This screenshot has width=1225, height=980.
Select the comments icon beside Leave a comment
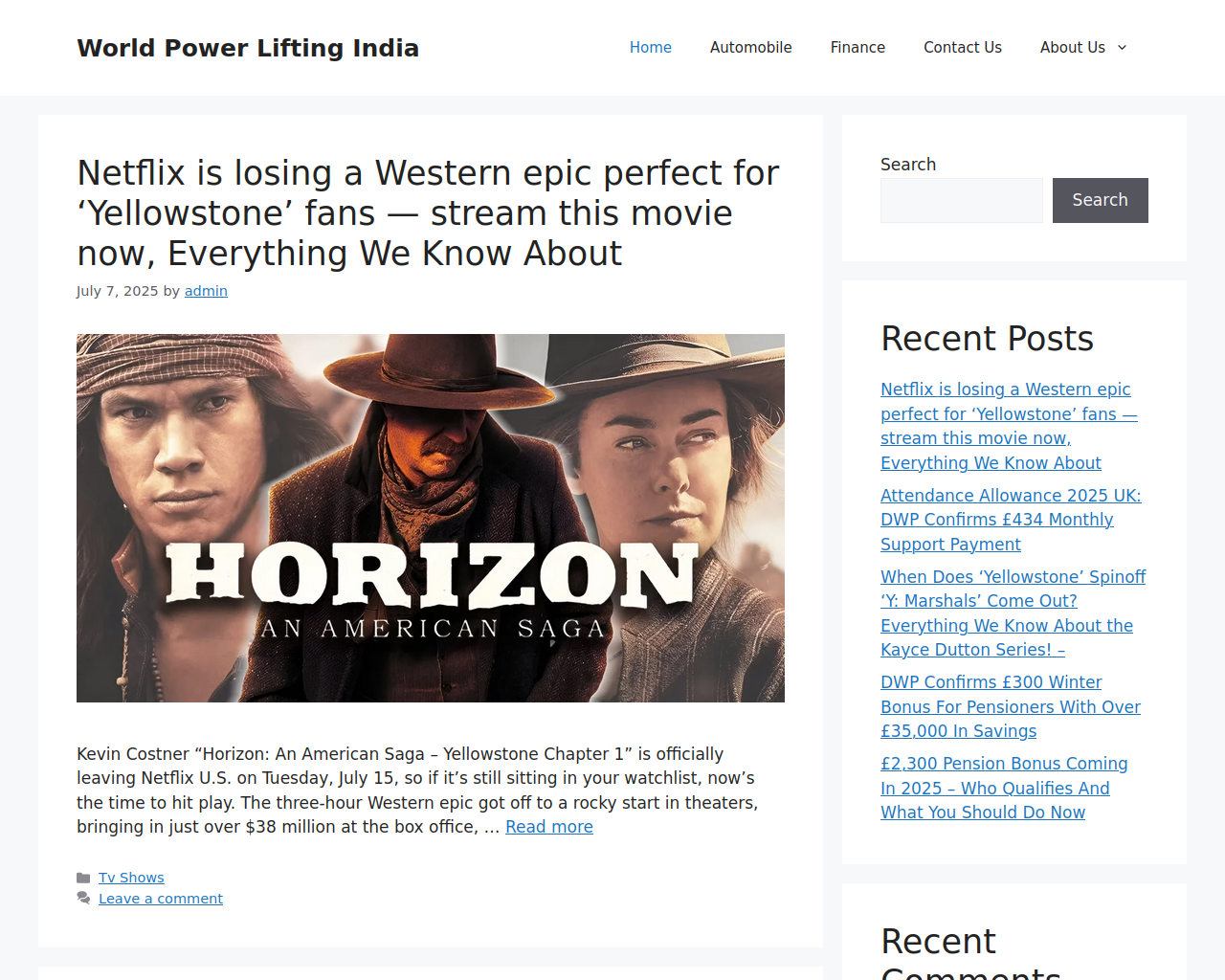[x=83, y=899]
